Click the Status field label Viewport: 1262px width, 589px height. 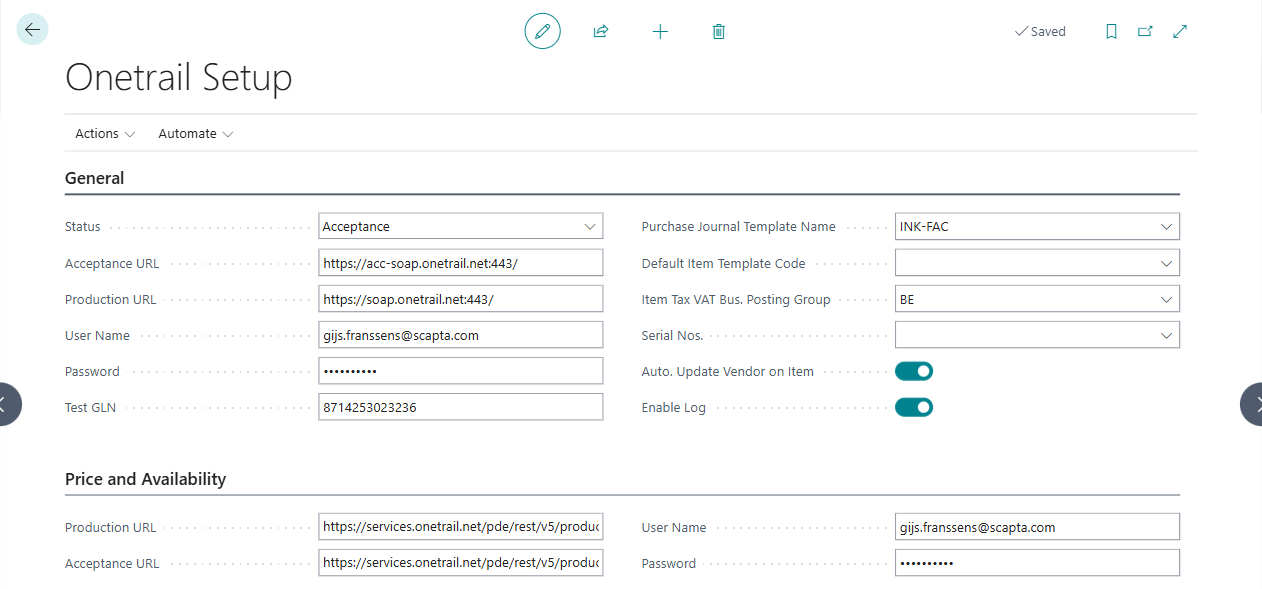(x=83, y=227)
